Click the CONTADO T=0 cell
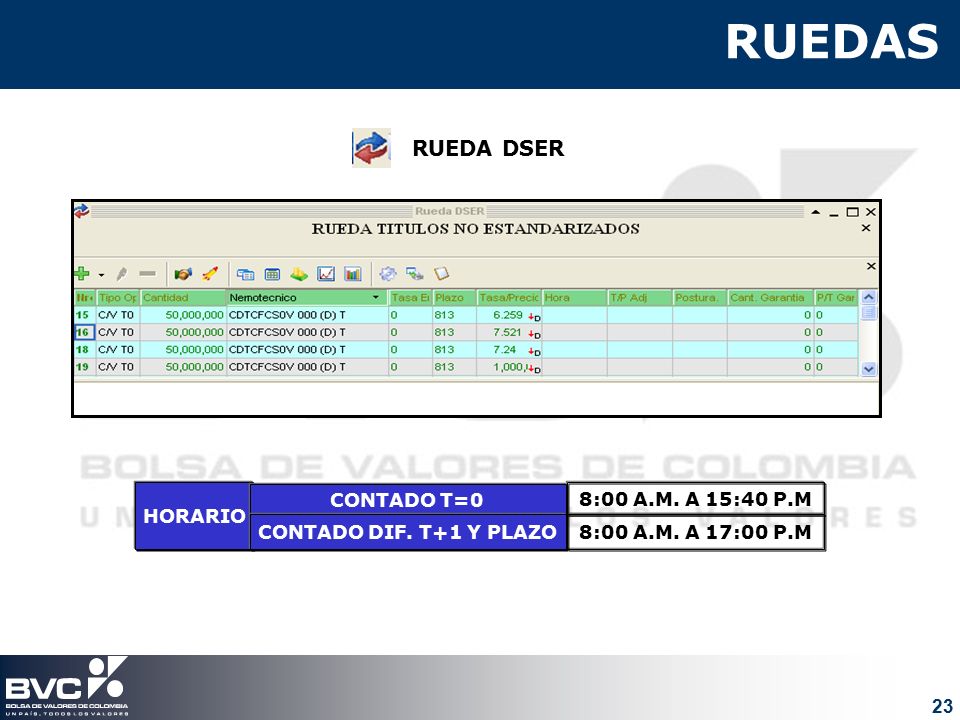This screenshot has width=960, height=720. click(x=408, y=500)
